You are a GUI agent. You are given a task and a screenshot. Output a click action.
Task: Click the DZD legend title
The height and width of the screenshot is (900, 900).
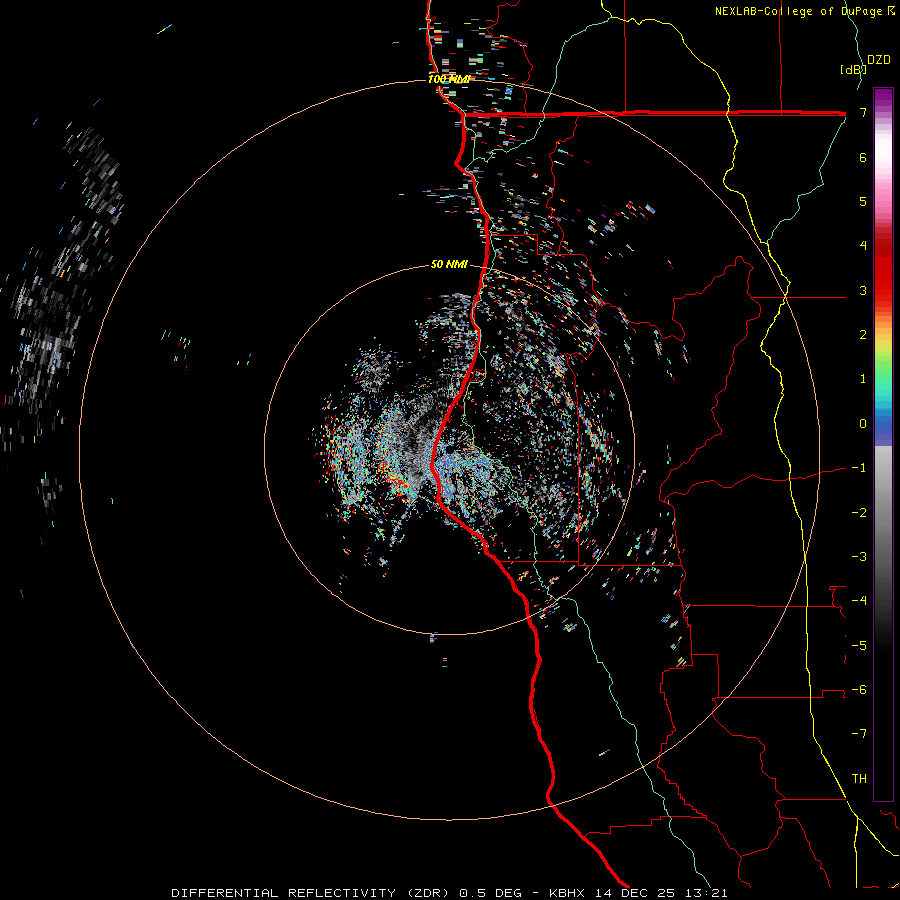(879, 60)
